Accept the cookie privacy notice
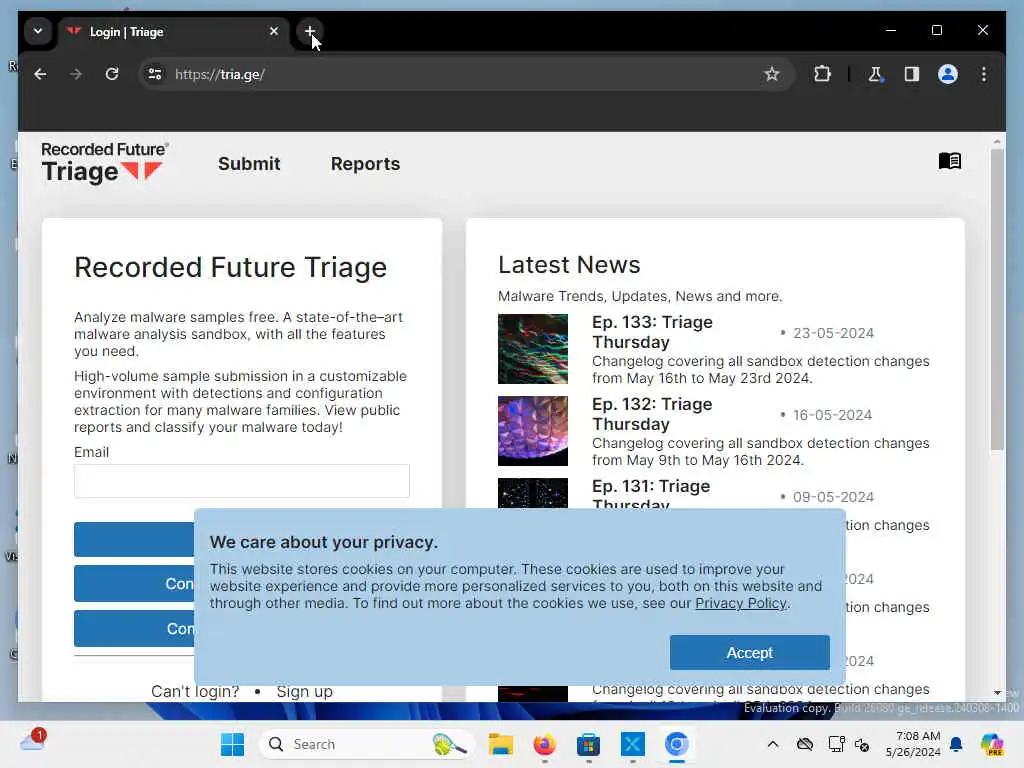The height and width of the screenshot is (768, 1024). [750, 652]
